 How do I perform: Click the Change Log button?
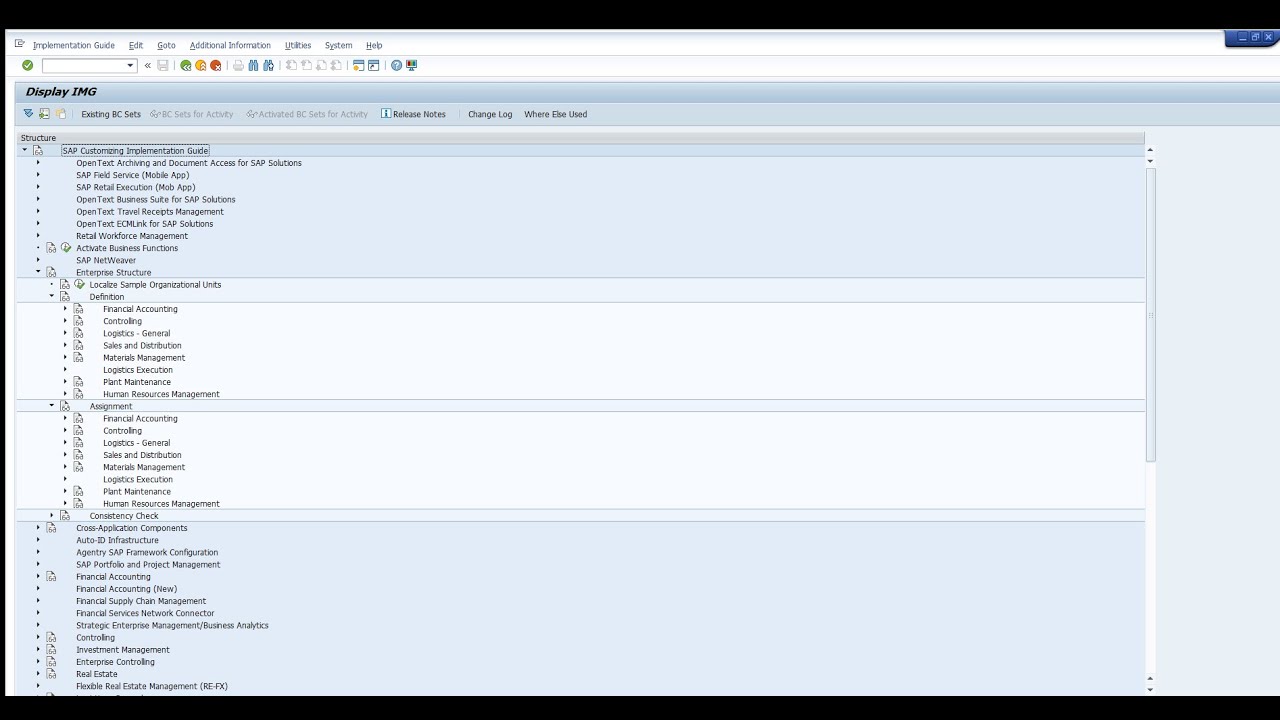click(490, 114)
